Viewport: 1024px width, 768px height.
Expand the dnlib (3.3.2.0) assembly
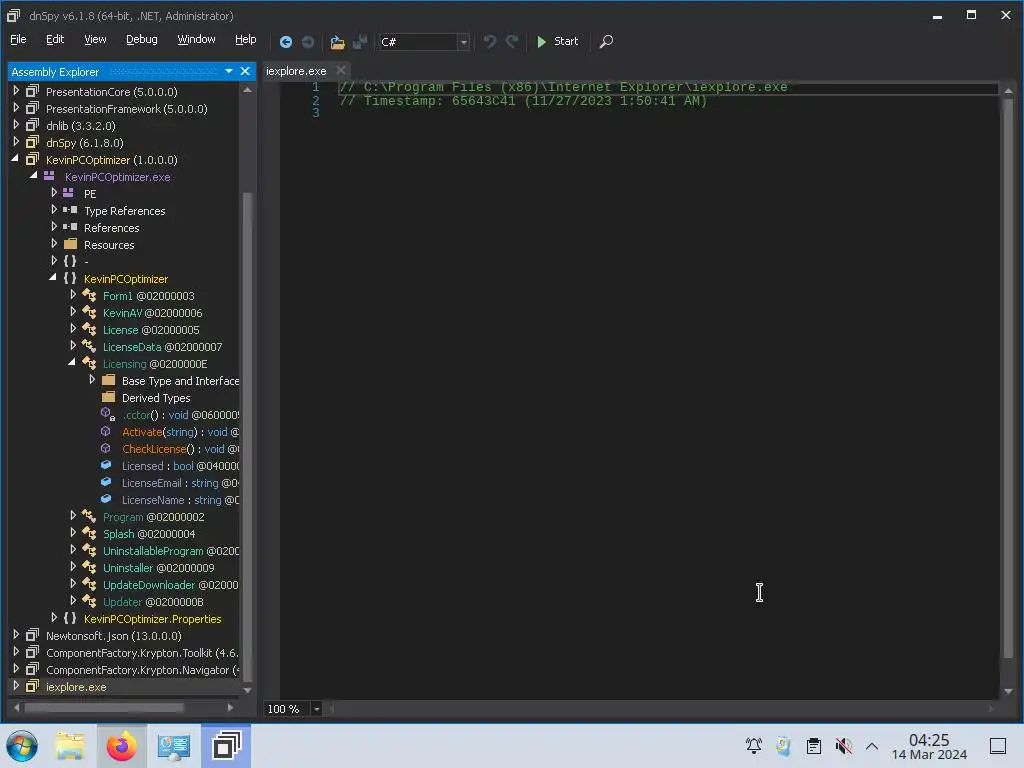point(16,125)
